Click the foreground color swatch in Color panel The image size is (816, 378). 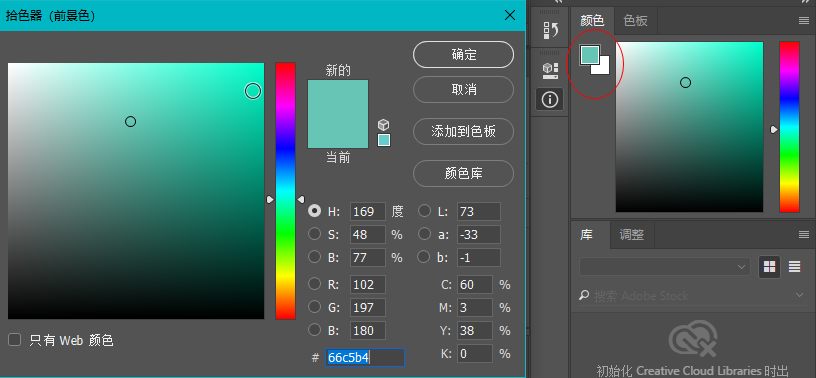590,55
